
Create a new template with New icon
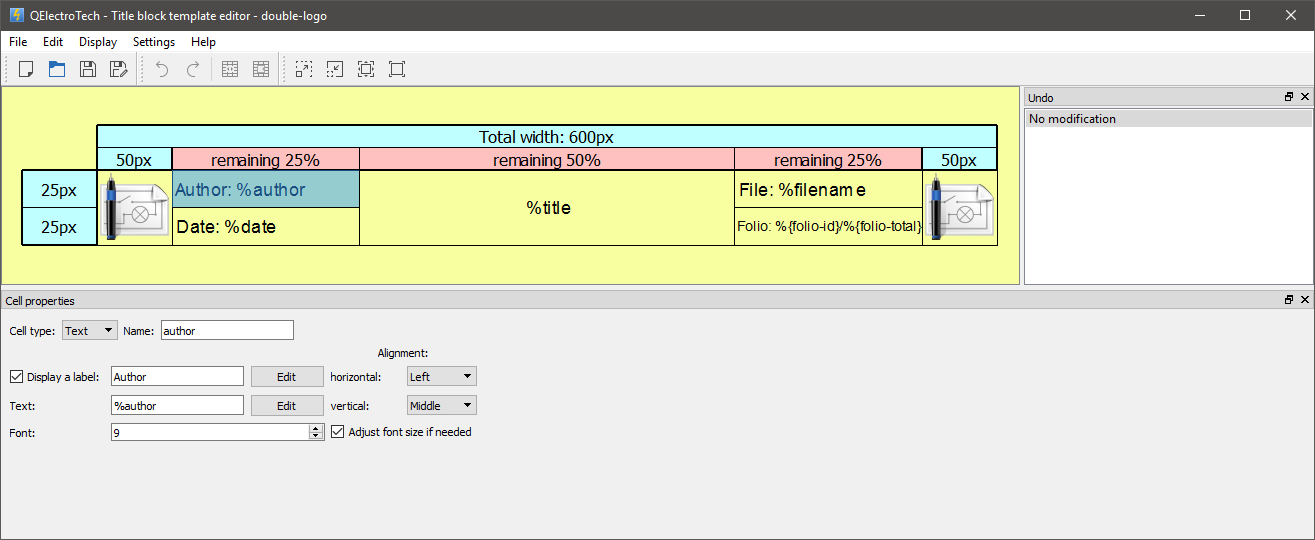click(x=27, y=69)
